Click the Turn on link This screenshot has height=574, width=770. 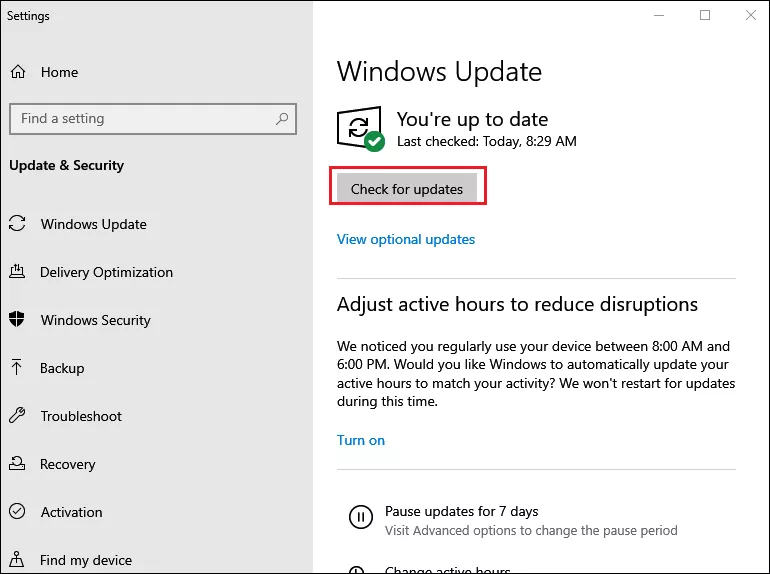(361, 440)
